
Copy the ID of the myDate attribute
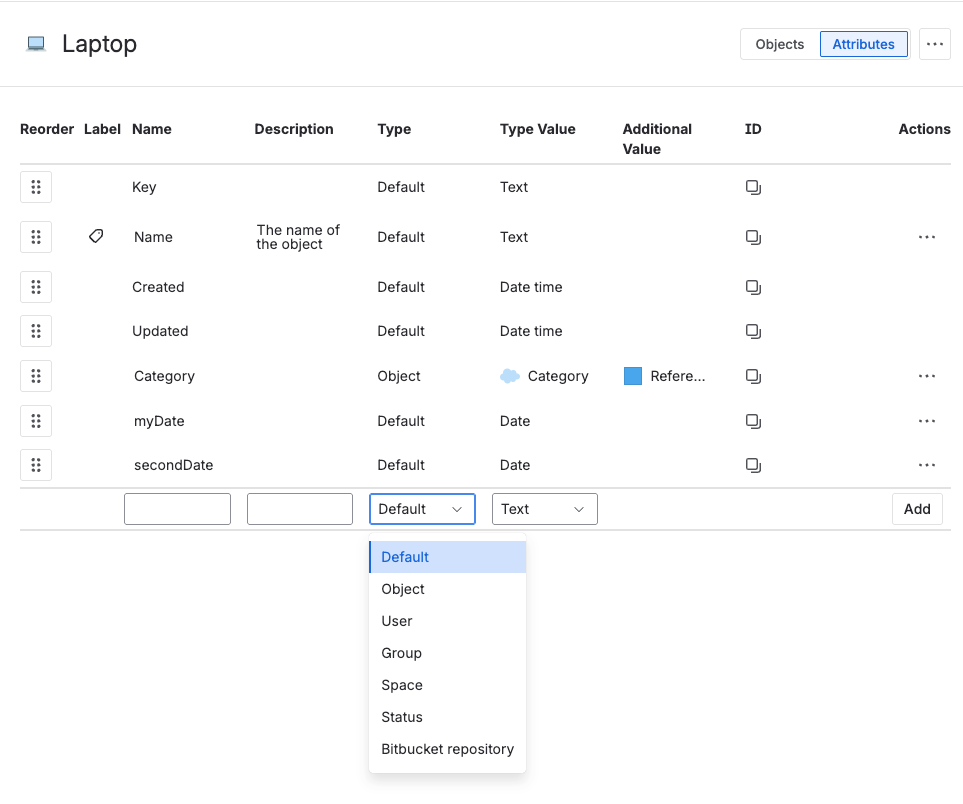tap(753, 421)
